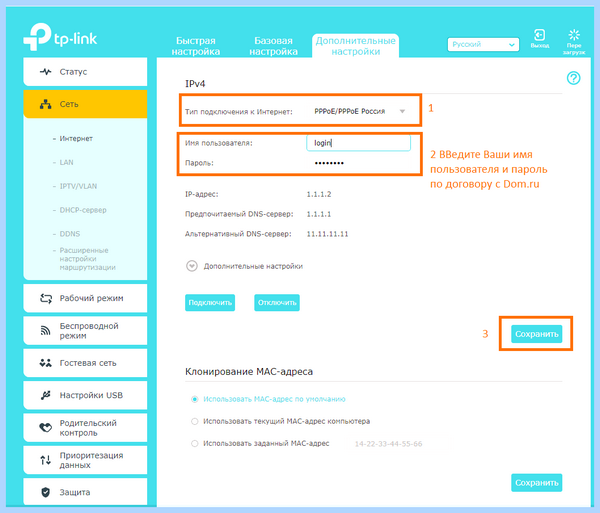Viewport: 600px width, 513px height.
Task: Click the Приоритезация данных arrows icon
Action: click(46, 460)
